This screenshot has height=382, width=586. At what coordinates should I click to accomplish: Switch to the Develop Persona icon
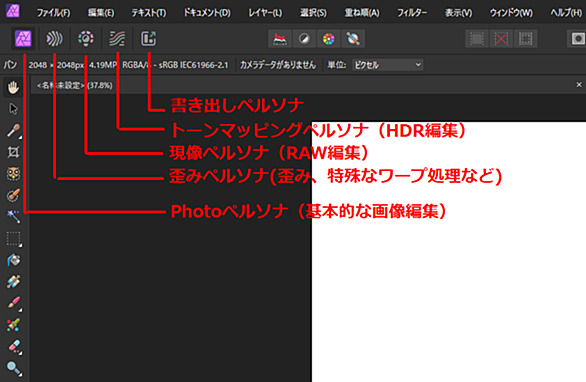pyautogui.click(x=86, y=38)
